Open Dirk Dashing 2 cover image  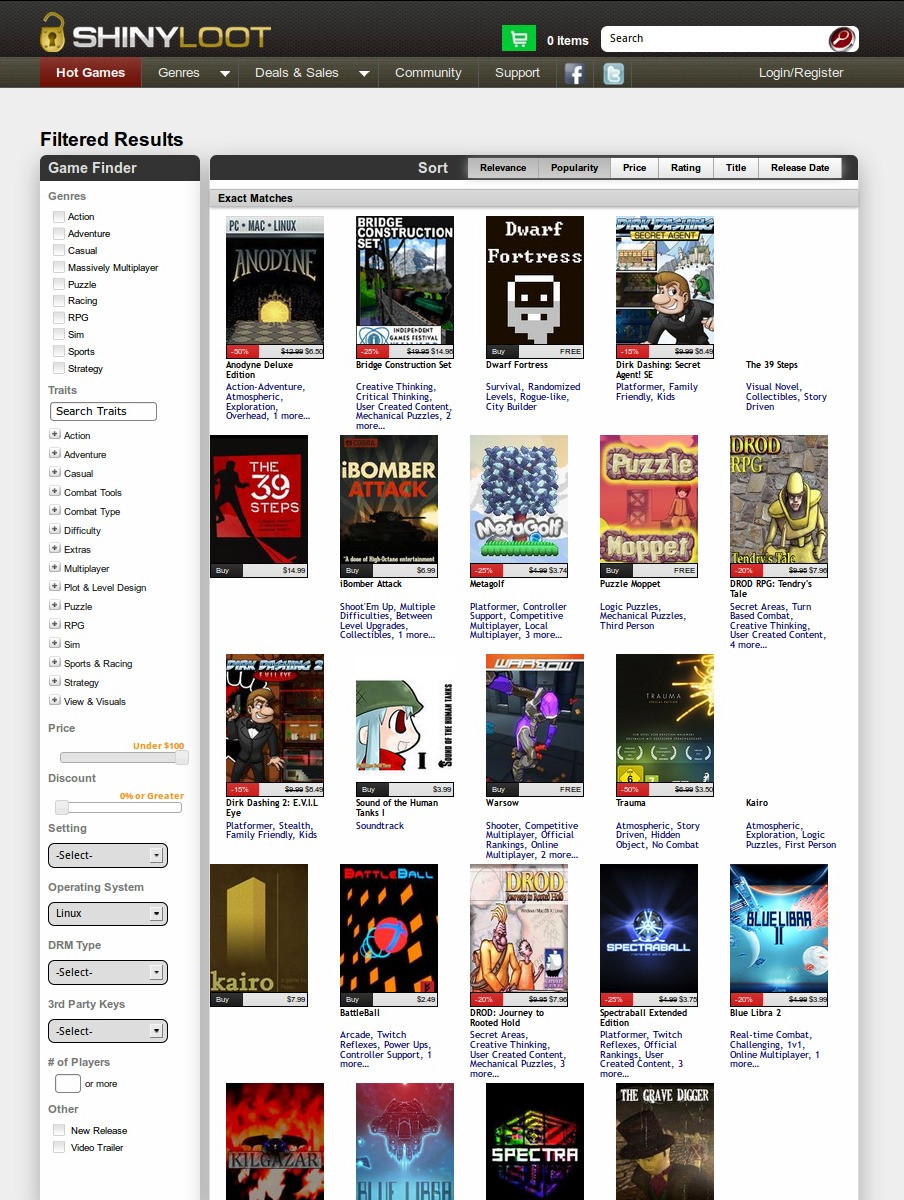pyautogui.click(x=275, y=718)
